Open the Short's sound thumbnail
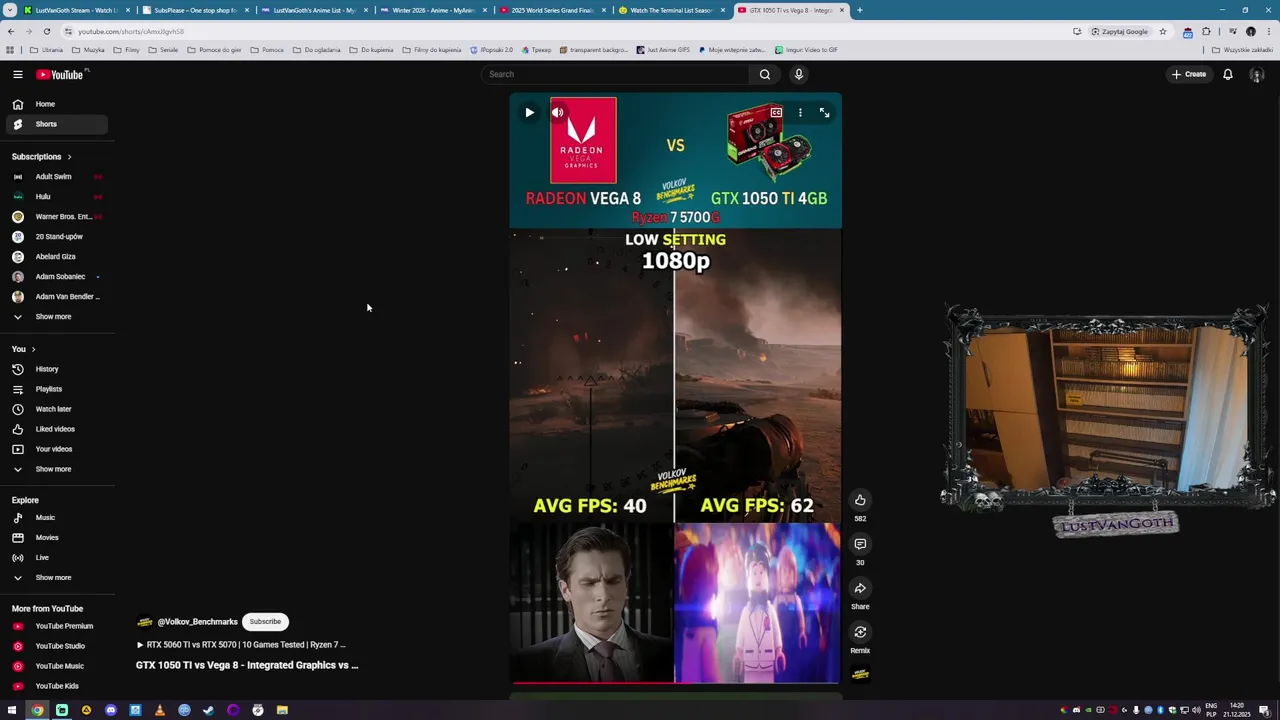1280x720 pixels. point(860,674)
